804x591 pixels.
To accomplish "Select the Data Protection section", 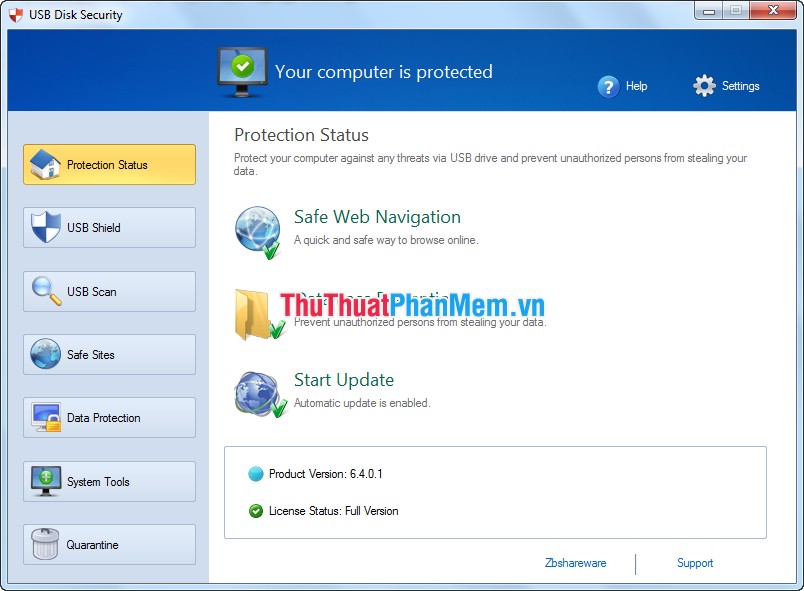I will (109, 418).
